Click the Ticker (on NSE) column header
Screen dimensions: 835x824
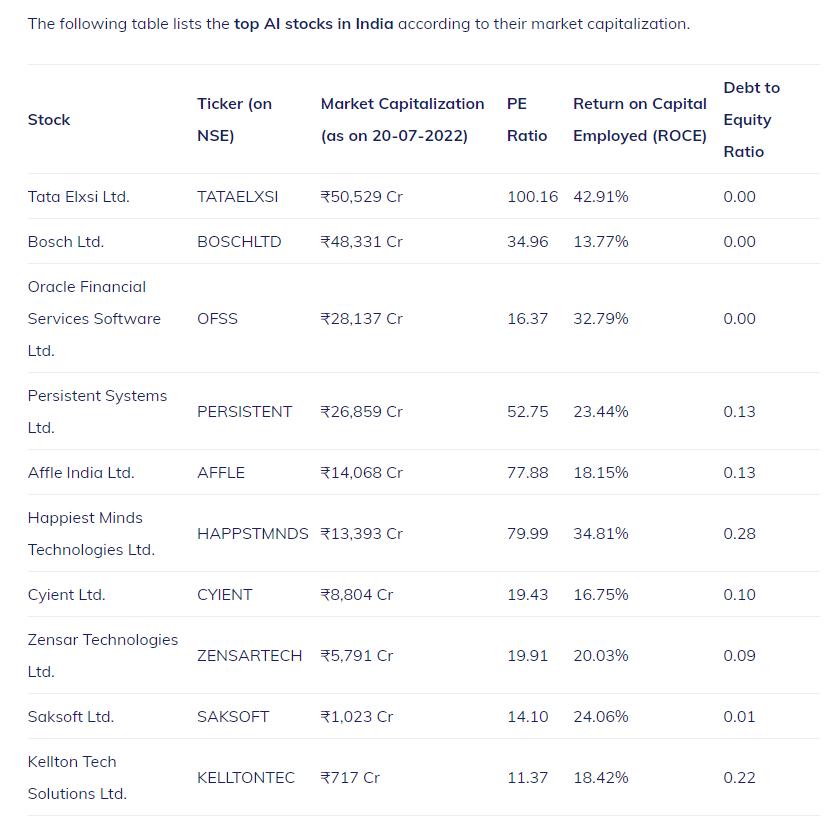click(234, 120)
